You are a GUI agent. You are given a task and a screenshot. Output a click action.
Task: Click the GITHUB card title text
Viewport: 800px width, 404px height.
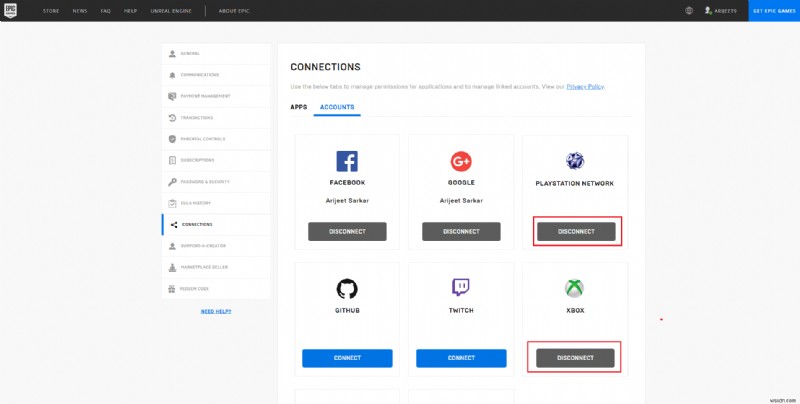(347, 310)
